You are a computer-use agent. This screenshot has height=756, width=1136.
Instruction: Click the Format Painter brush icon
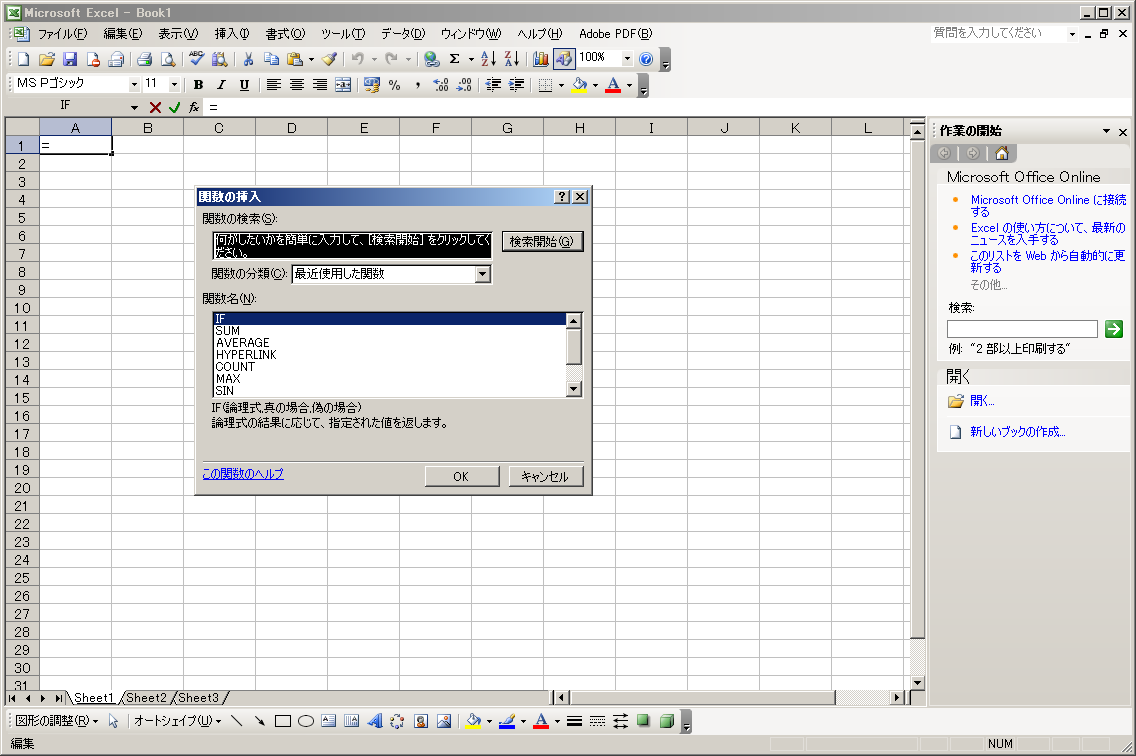[329, 59]
